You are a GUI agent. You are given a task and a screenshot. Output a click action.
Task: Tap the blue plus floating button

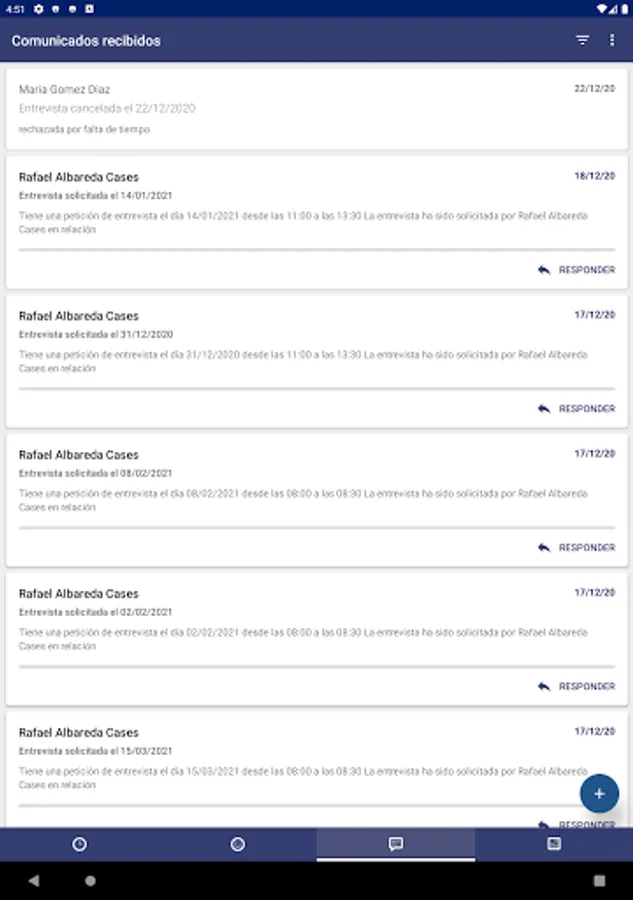pyautogui.click(x=599, y=794)
